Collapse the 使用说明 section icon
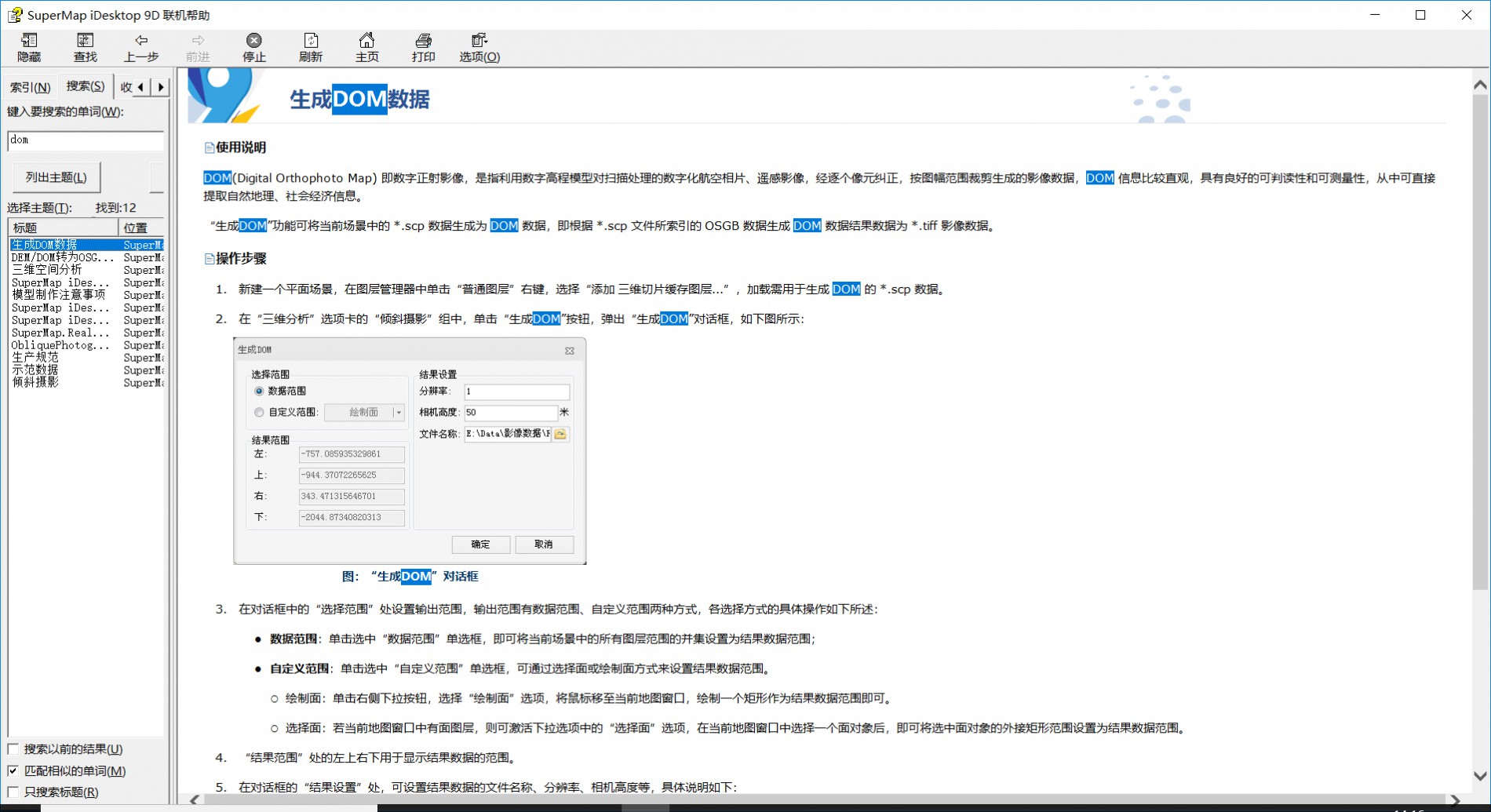The image size is (1491, 812). (210, 147)
